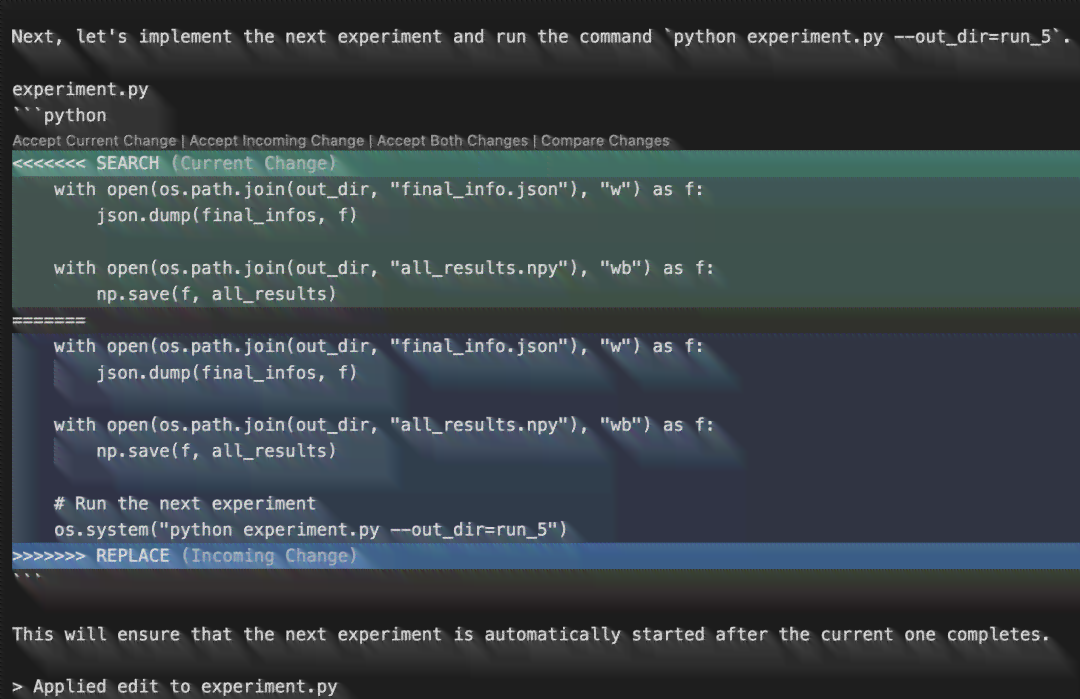Click the 'This will ensure' explanation sentence
Viewport: 1080px width, 699px height.
pyautogui.click(x=530, y=634)
